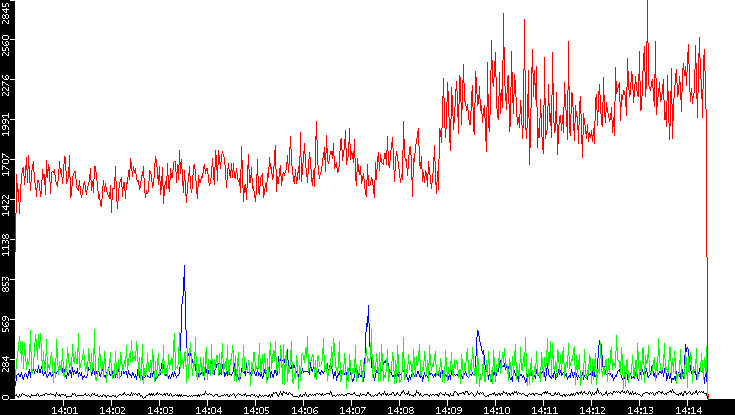Click the 14:02 time axis label

click(x=112, y=410)
